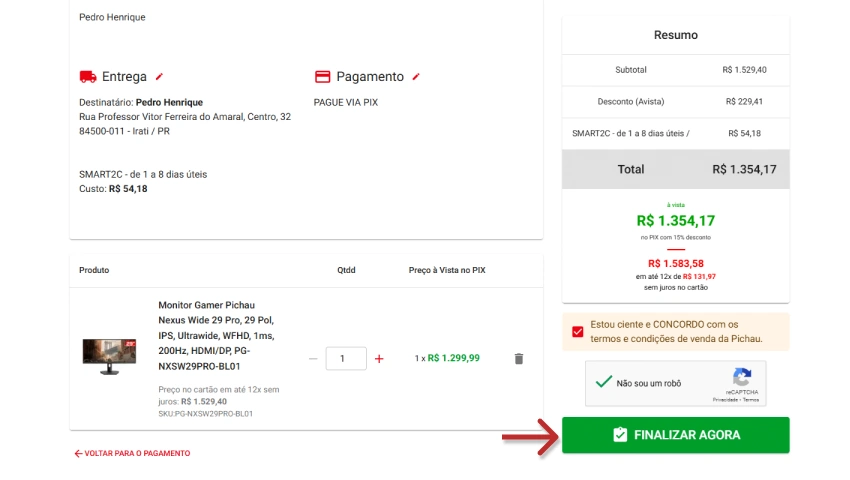
Task: Decrease quantity with the minus icon
Action: coord(313,359)
